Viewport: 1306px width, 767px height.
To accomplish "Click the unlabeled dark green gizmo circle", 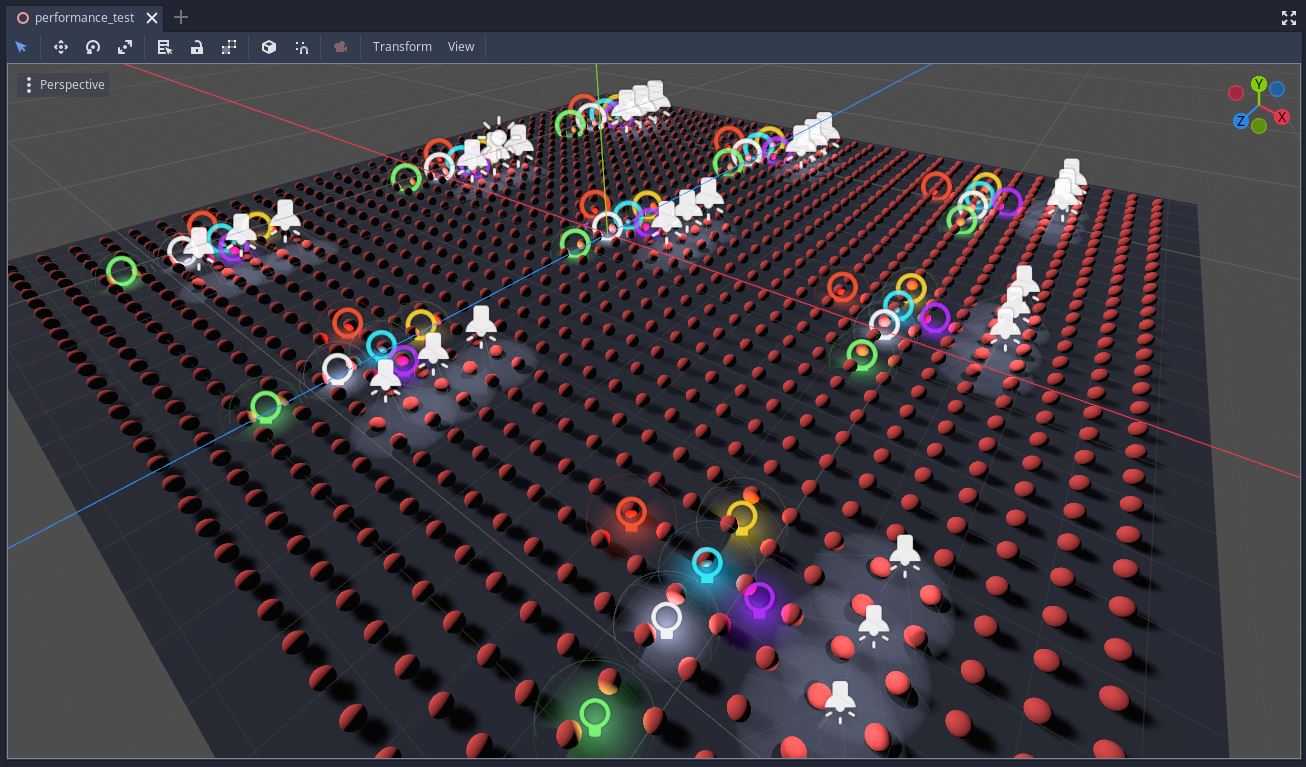I will point(1259,126).
